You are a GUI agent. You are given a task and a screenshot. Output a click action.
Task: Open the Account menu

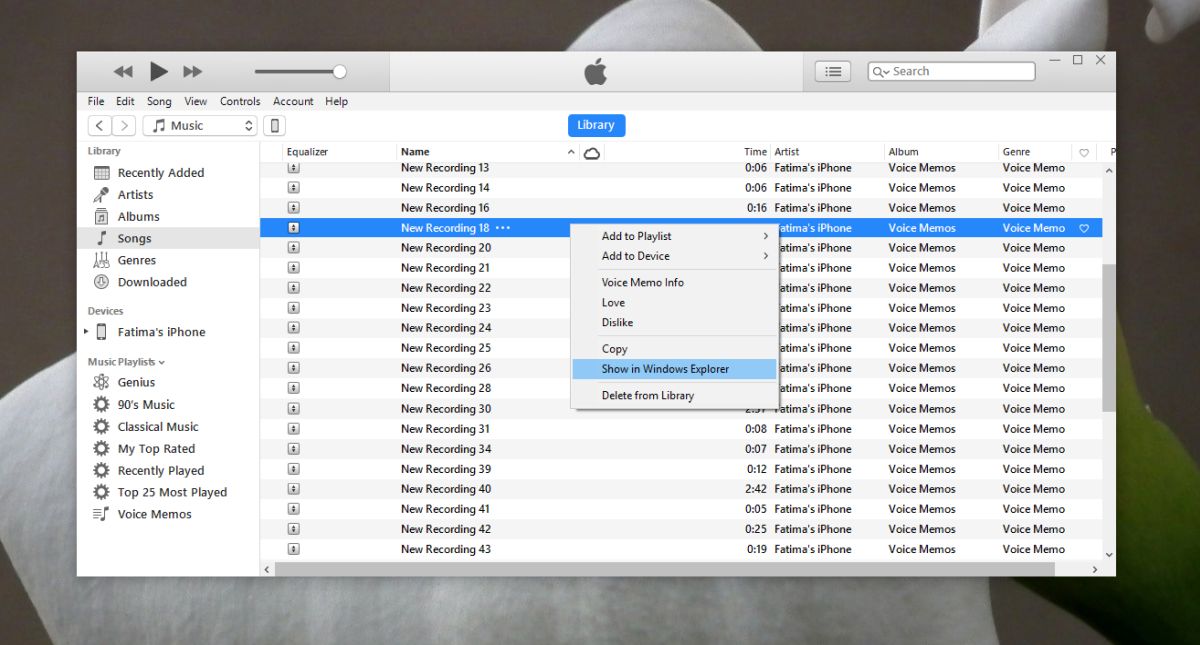[293, 101]
